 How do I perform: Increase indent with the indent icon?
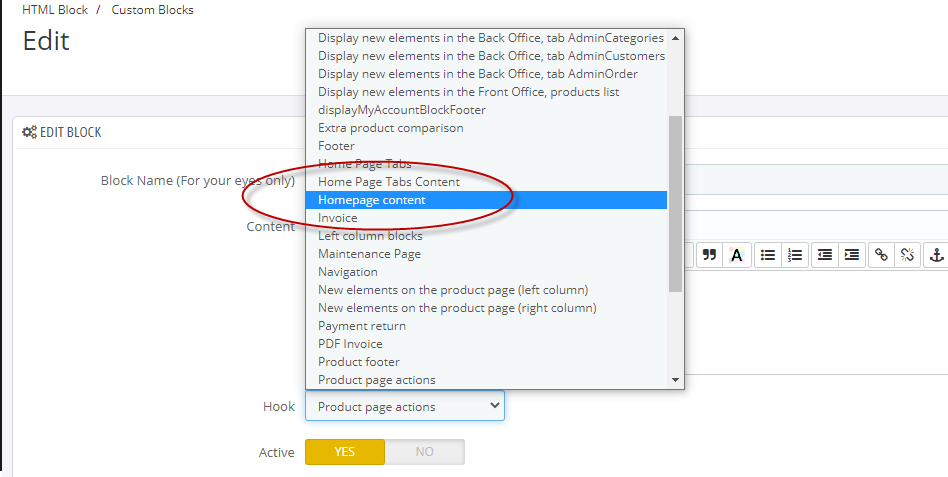click(852, 255)
